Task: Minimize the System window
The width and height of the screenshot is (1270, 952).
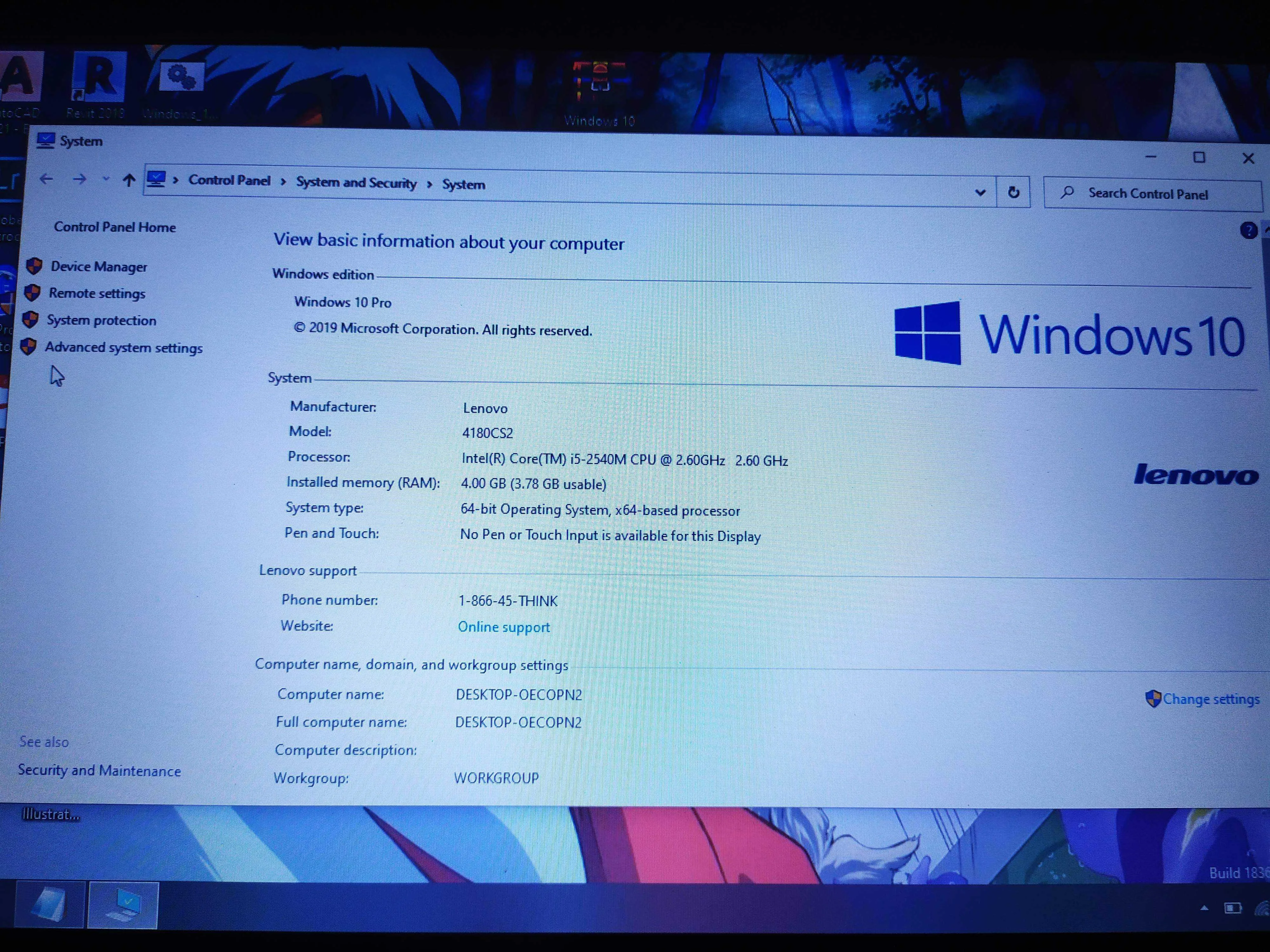Action: pos(1150,156)
